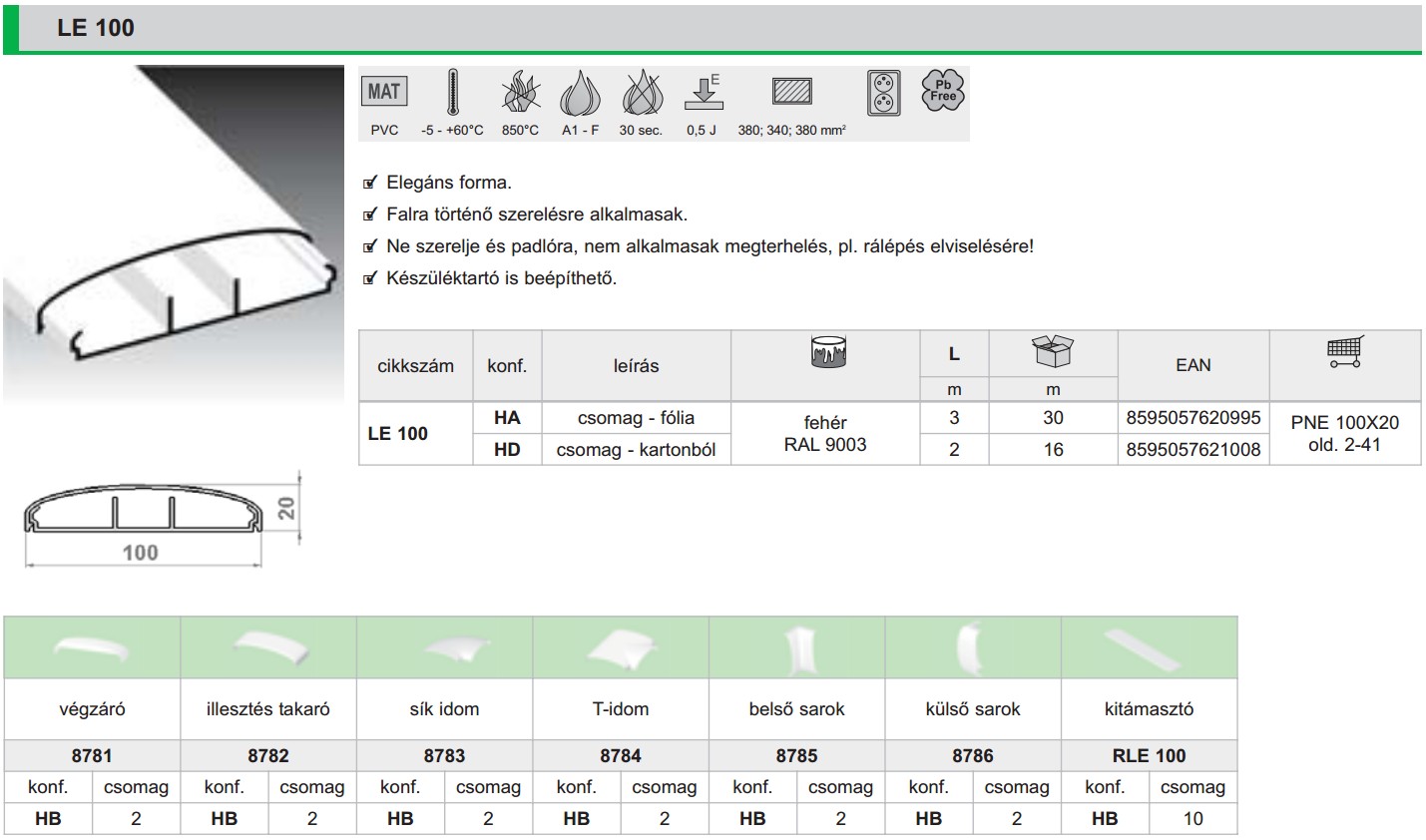The width and height of the screenshot is (1426, 840).
Task: Click the végzáró end cap thumbnail
Action: 92,649
